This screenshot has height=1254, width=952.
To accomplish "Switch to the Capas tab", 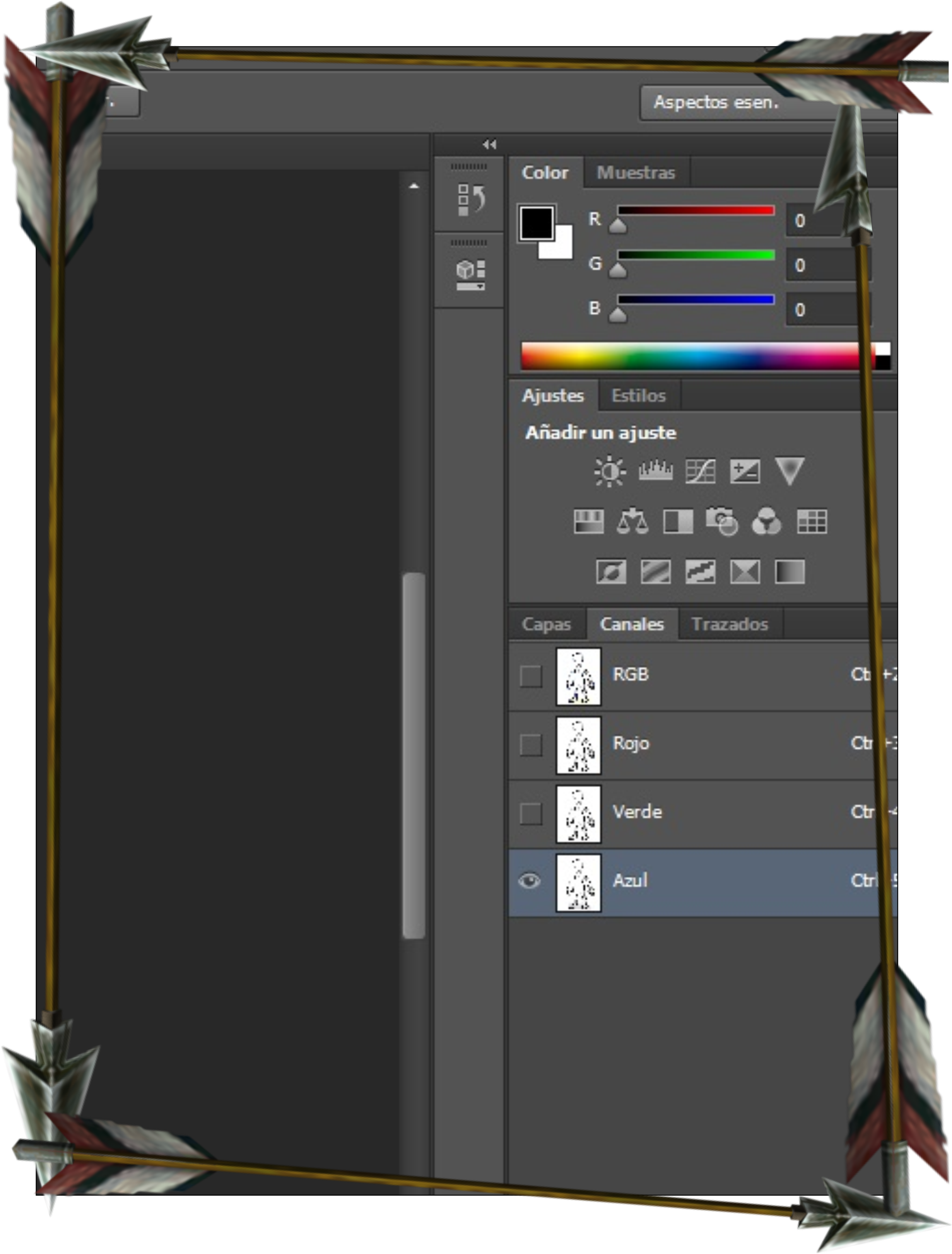I will point(546,624).
